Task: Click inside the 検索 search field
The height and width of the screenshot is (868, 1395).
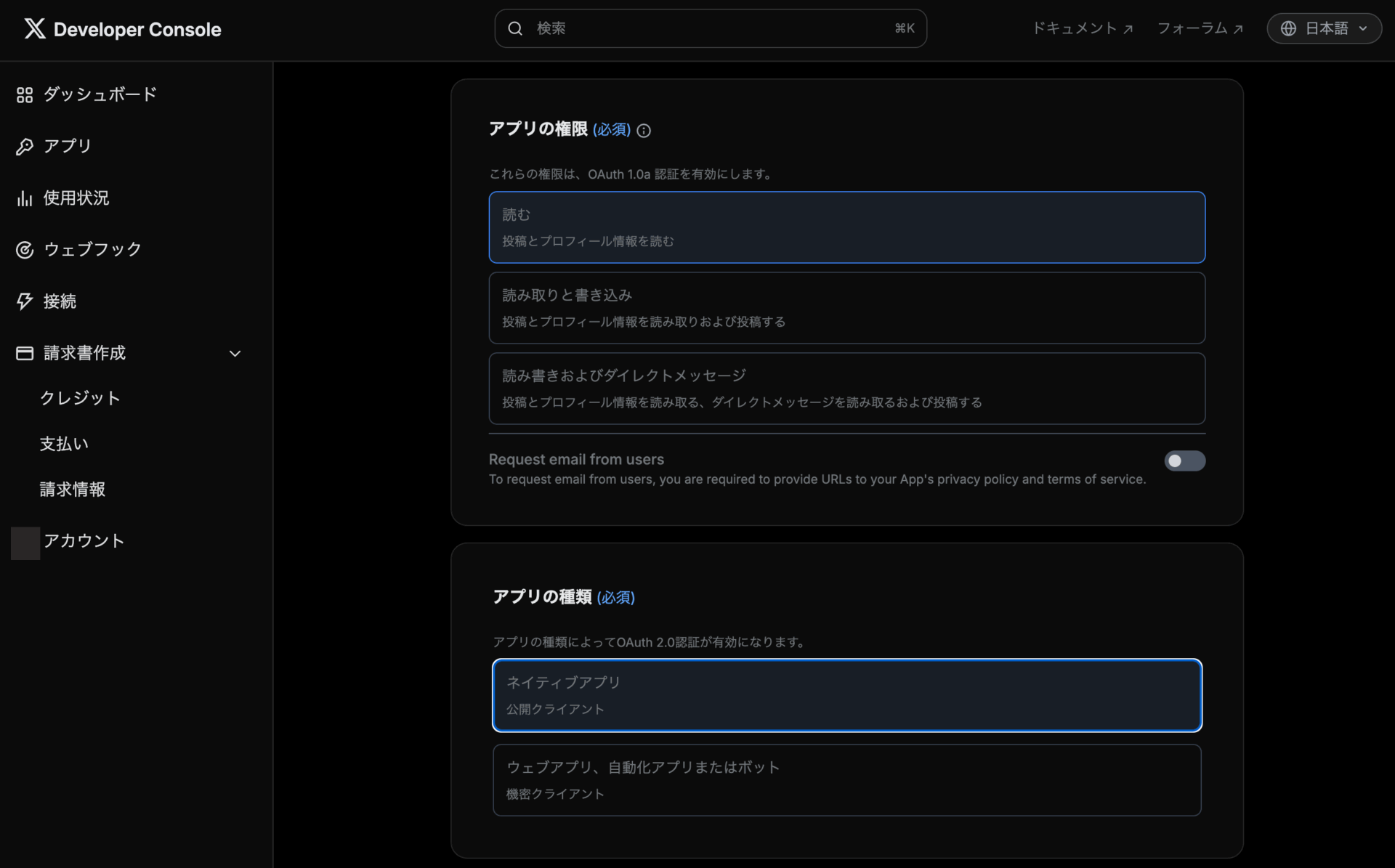Action: [x=690, y=28]
